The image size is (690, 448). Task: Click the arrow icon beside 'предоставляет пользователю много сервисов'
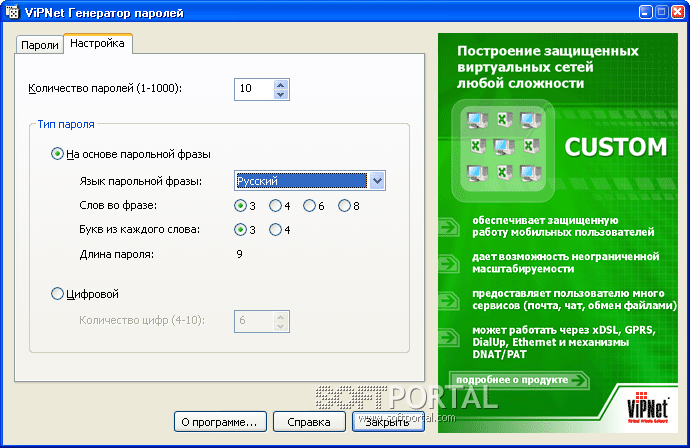449,301
